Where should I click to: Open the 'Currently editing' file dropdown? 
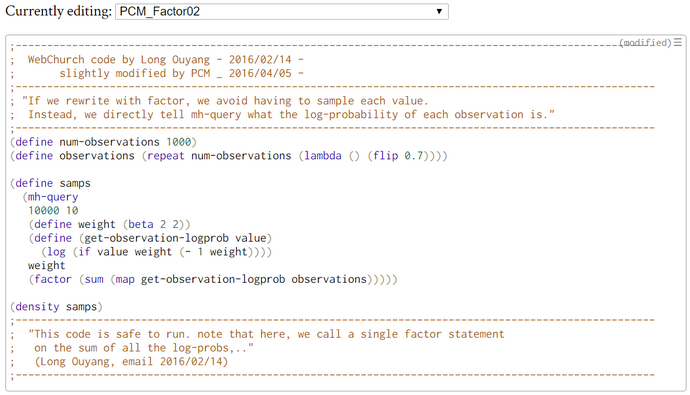pyautogui.click(x=282, y=11)
